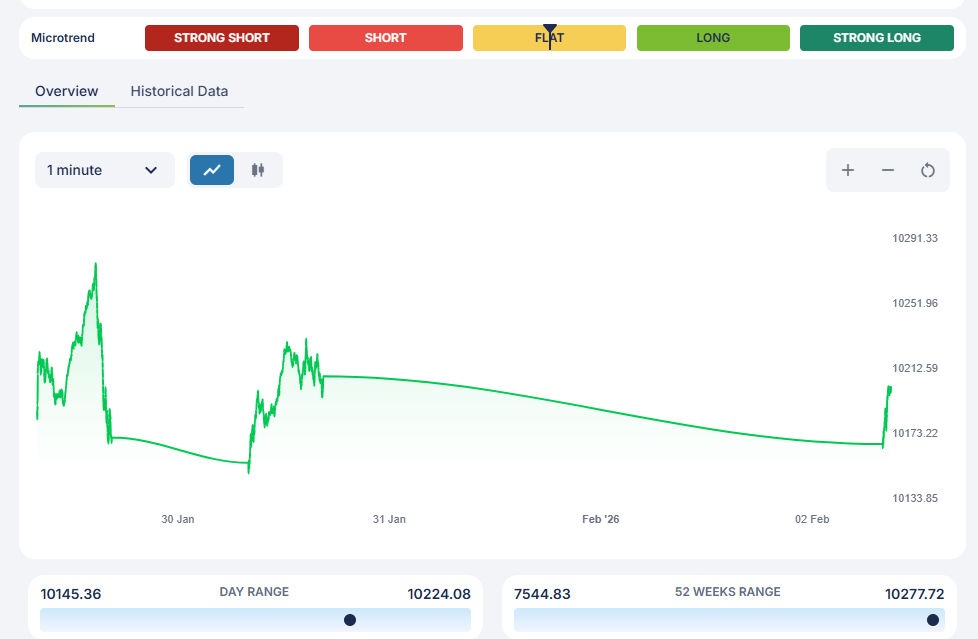Click the 10291.33 price axis label
Viewport: 978px width, 639px height.
click(x=915, y=238)
